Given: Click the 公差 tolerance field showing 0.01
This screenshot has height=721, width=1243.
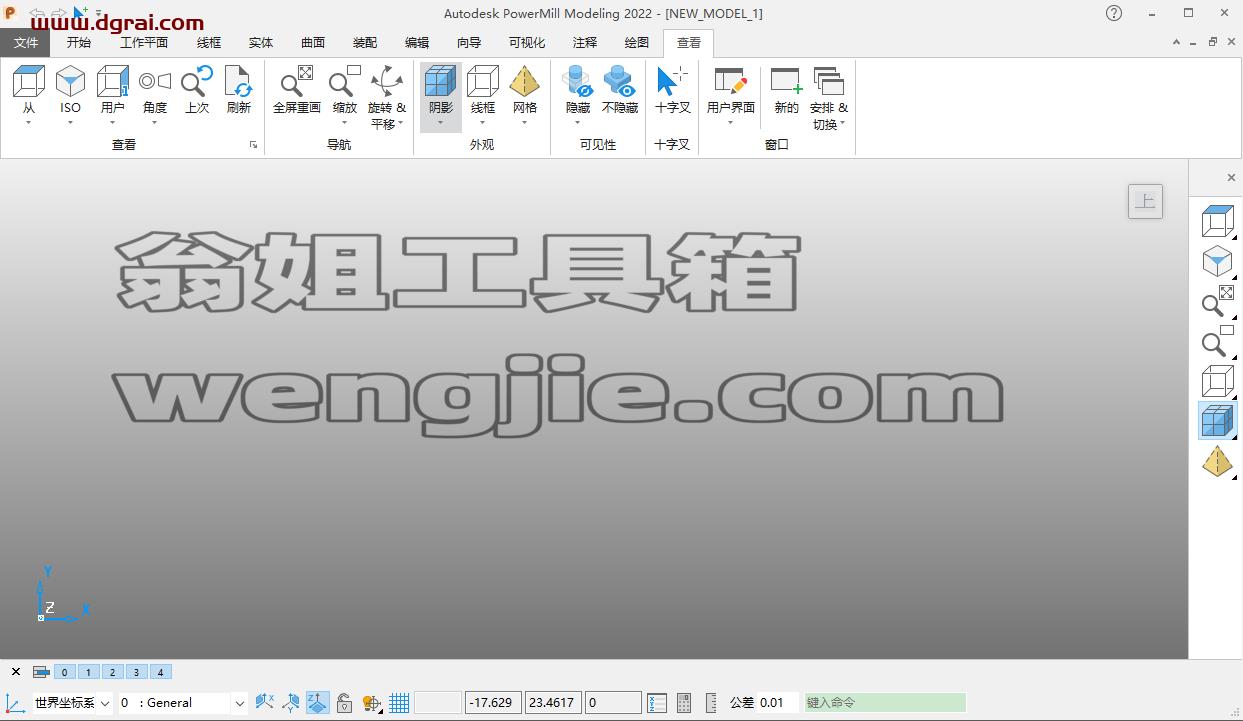Looking at the screenshot, I should (x=778, y=703).
